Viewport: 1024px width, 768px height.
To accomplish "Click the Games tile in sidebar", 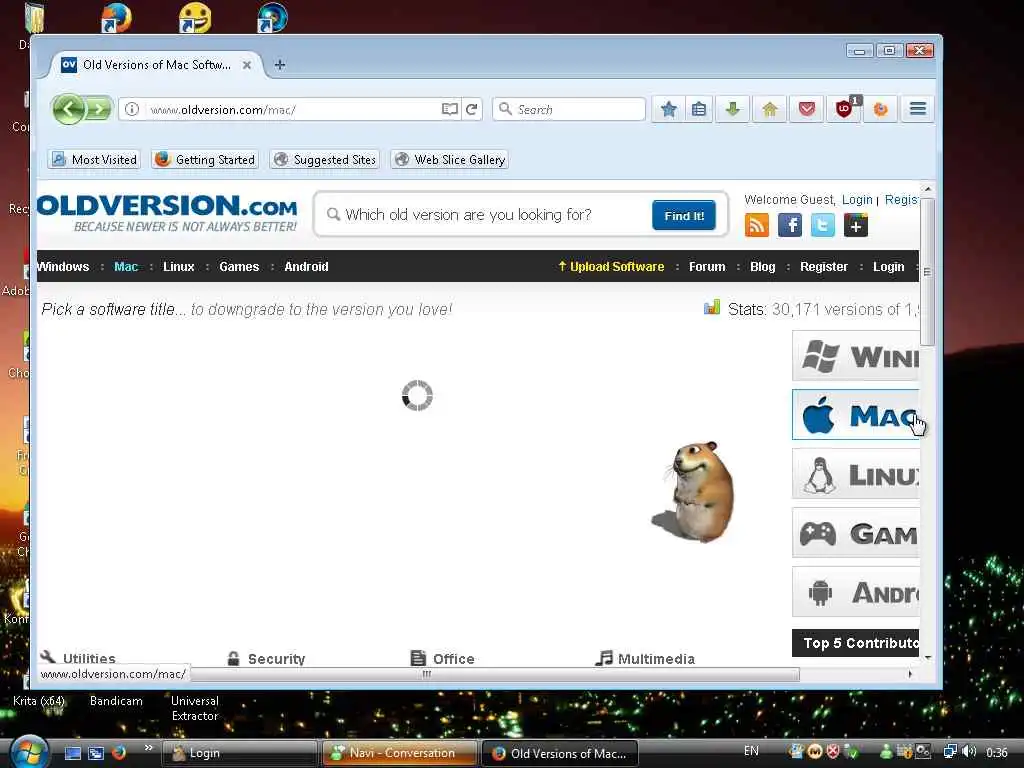I will (856, 533).
